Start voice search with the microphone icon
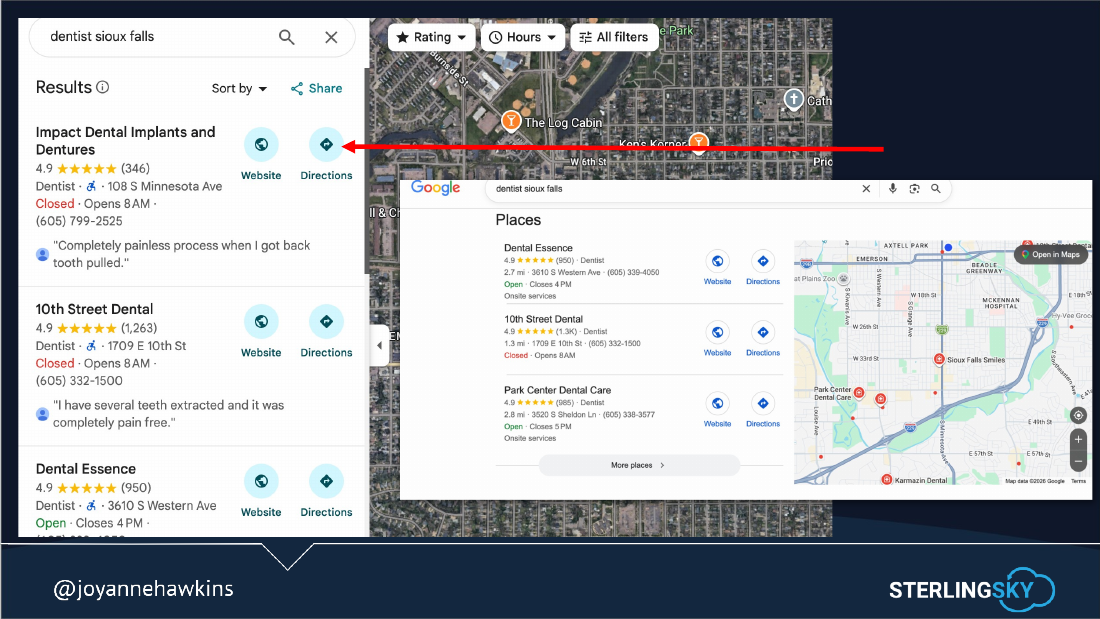 pos(892,189)
